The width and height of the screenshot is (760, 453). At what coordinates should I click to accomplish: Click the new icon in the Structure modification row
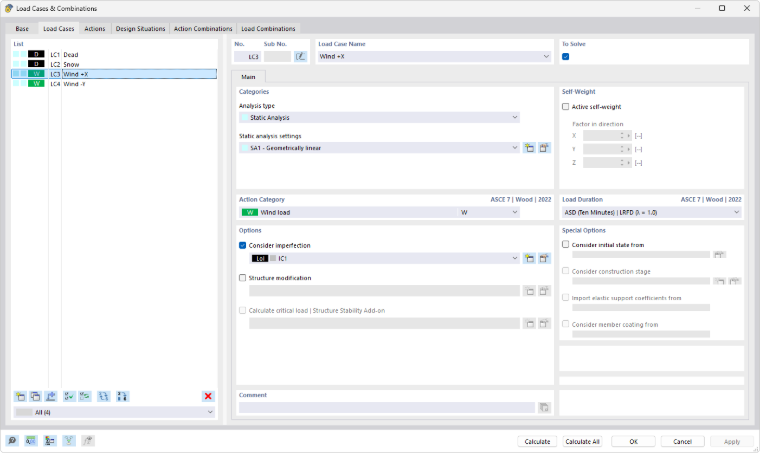(x=529, y=291)
